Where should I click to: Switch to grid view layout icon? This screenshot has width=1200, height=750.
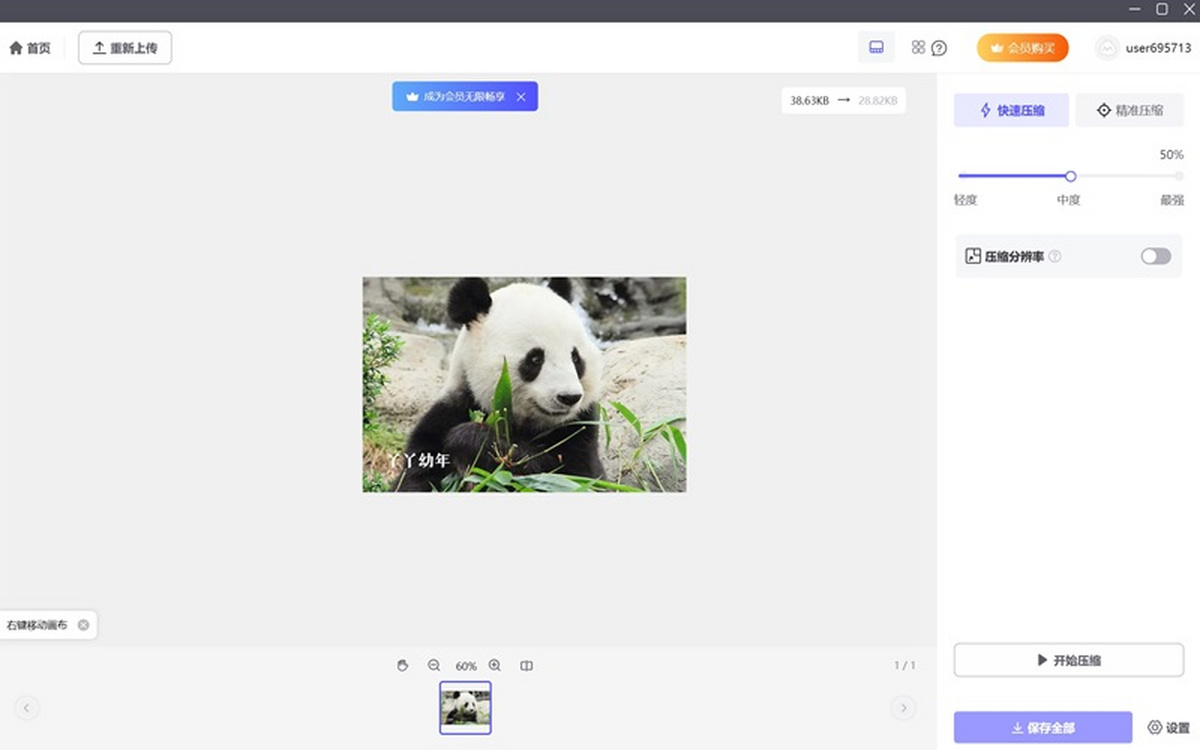point(918,47)
